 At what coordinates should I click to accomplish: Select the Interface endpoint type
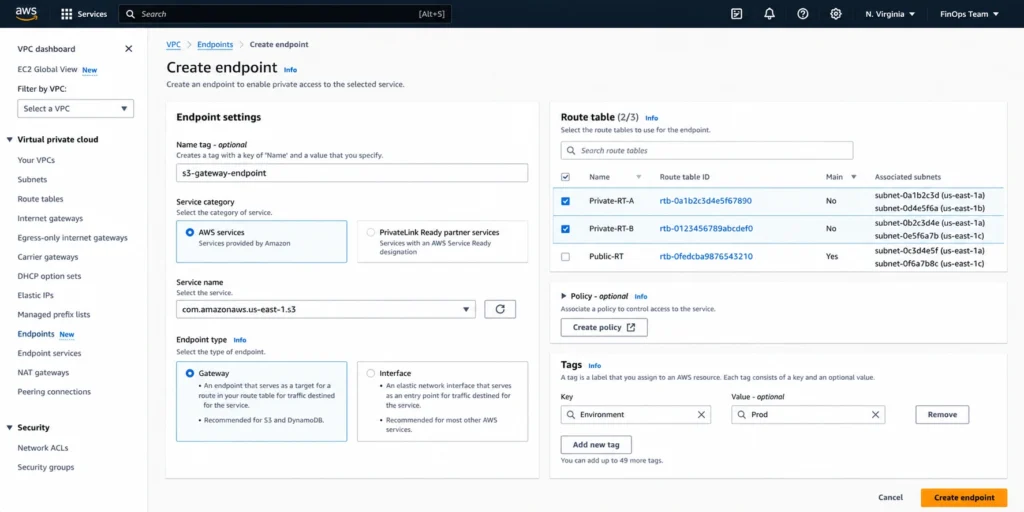[371, 374]
